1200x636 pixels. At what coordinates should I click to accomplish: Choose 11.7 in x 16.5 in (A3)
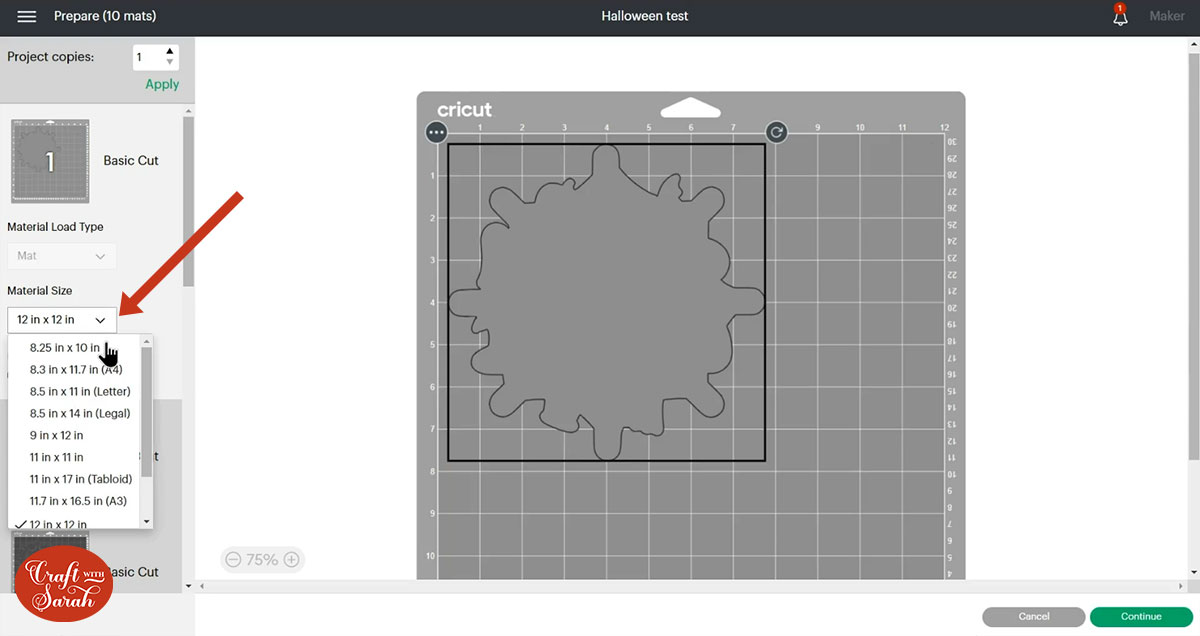[77, 502]
